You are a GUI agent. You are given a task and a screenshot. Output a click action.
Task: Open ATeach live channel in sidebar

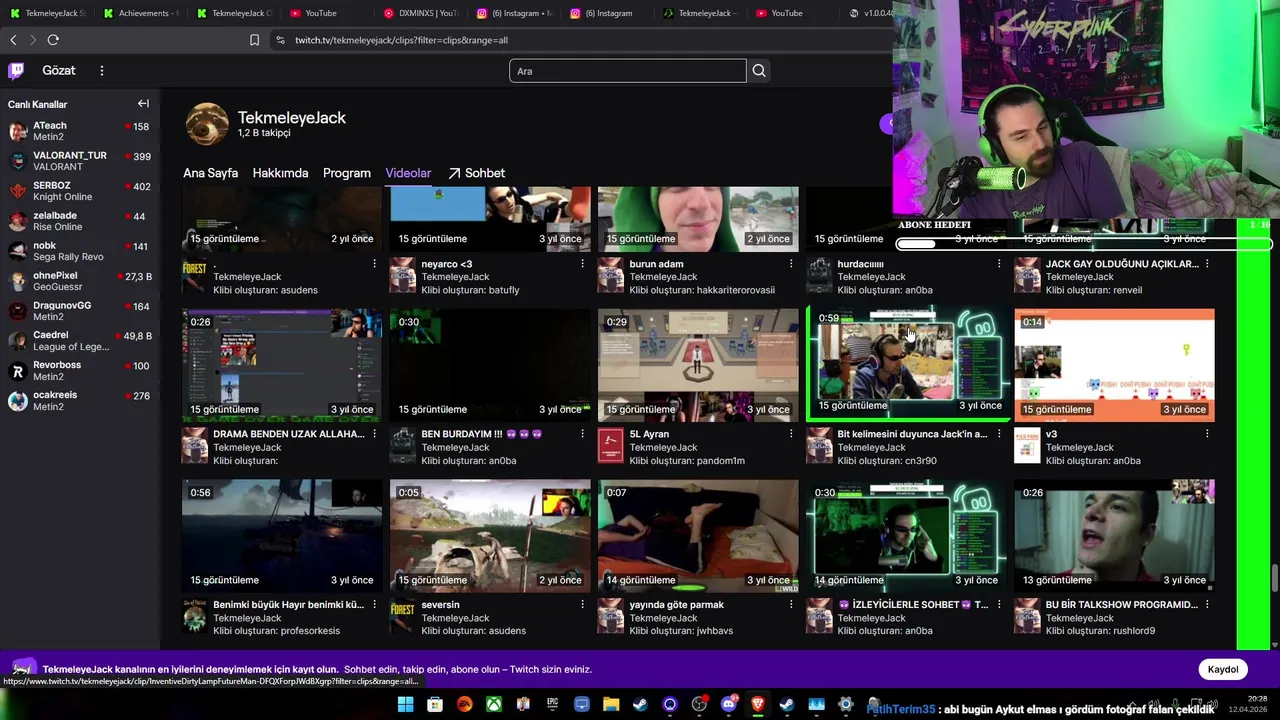coord(80,131)
